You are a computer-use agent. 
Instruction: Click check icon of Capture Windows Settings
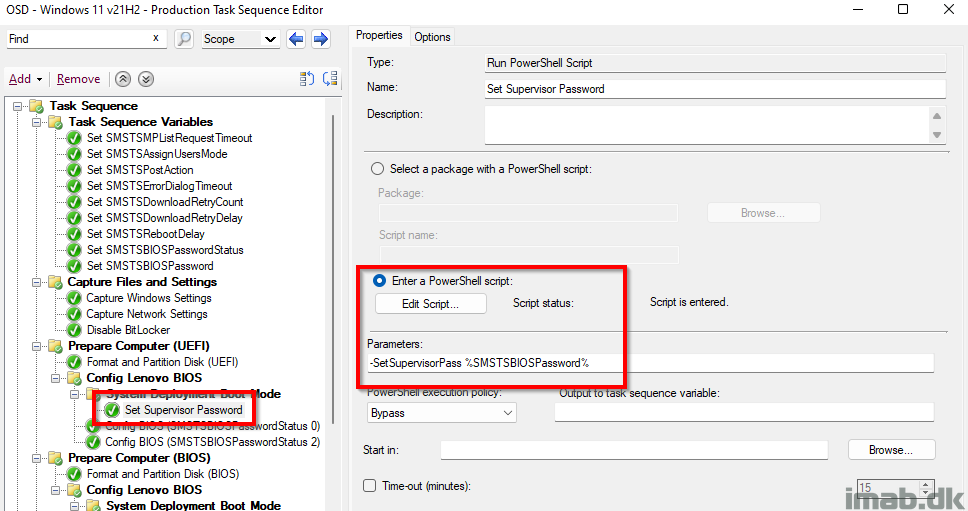(74, 298)
